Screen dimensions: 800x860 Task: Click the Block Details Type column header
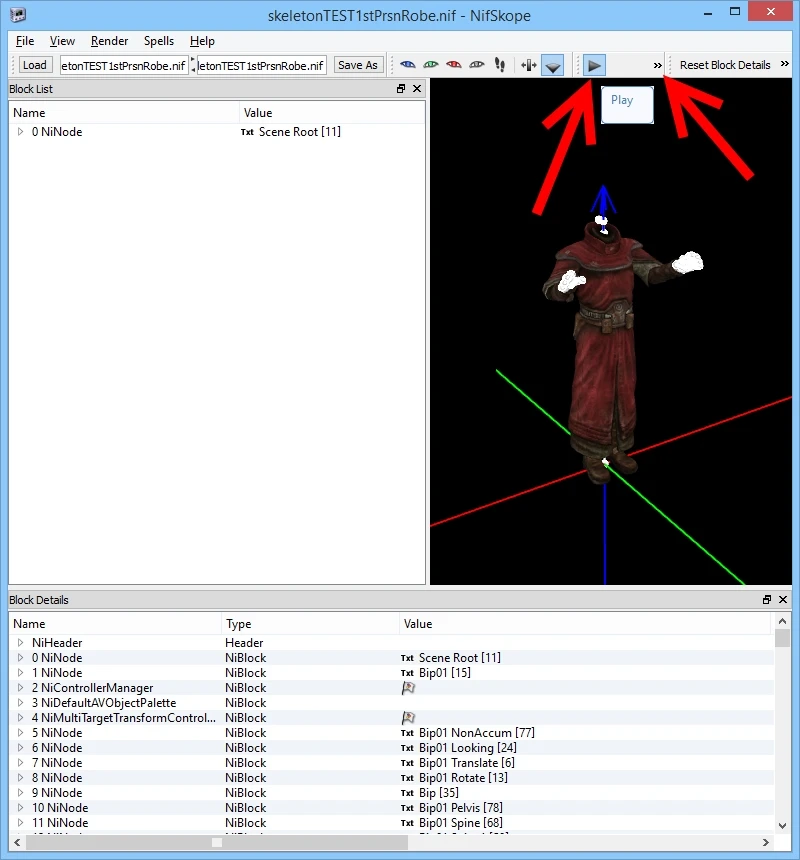pos(310,624)
